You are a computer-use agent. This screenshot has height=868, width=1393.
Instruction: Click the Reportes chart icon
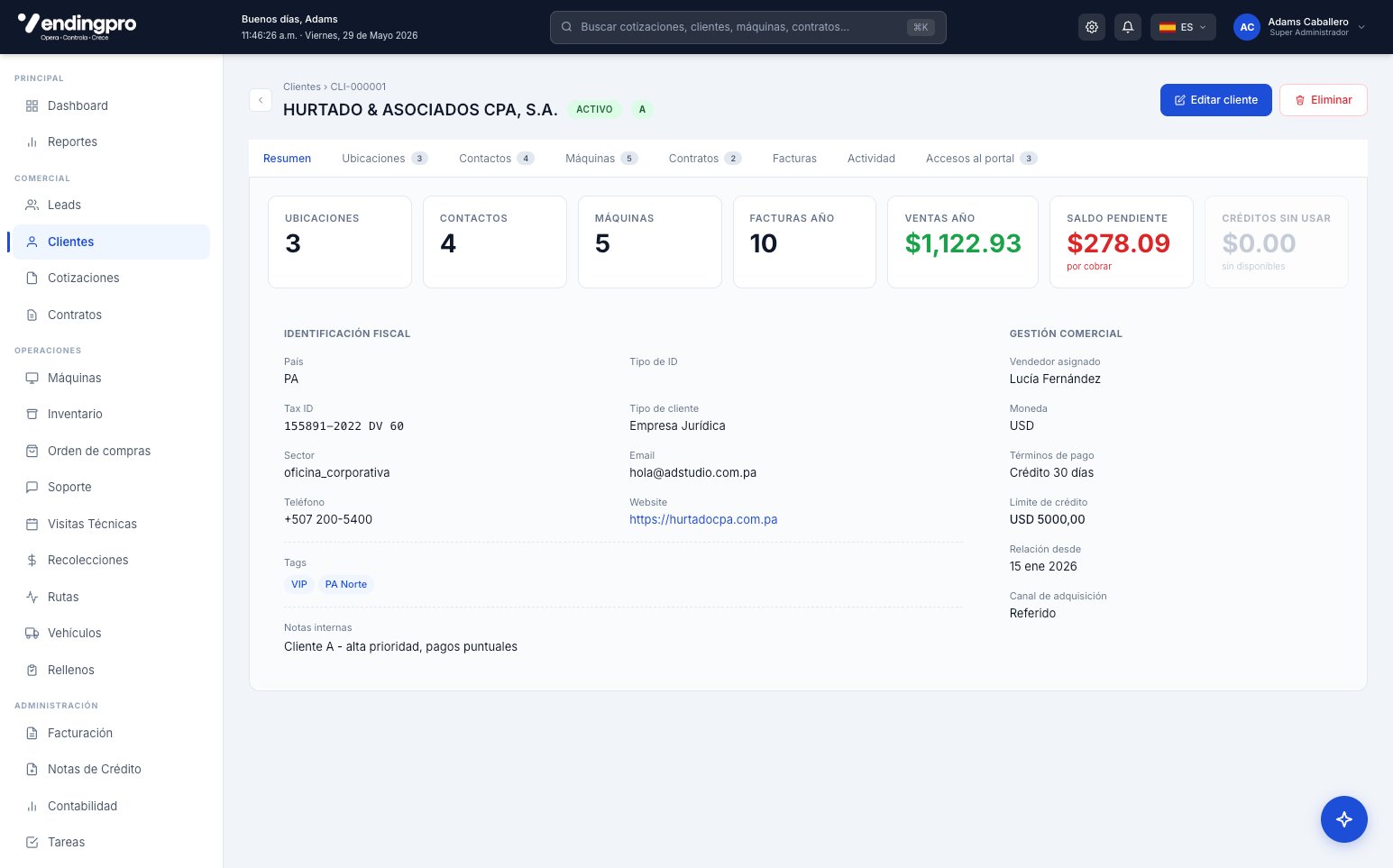pos(32,142)
